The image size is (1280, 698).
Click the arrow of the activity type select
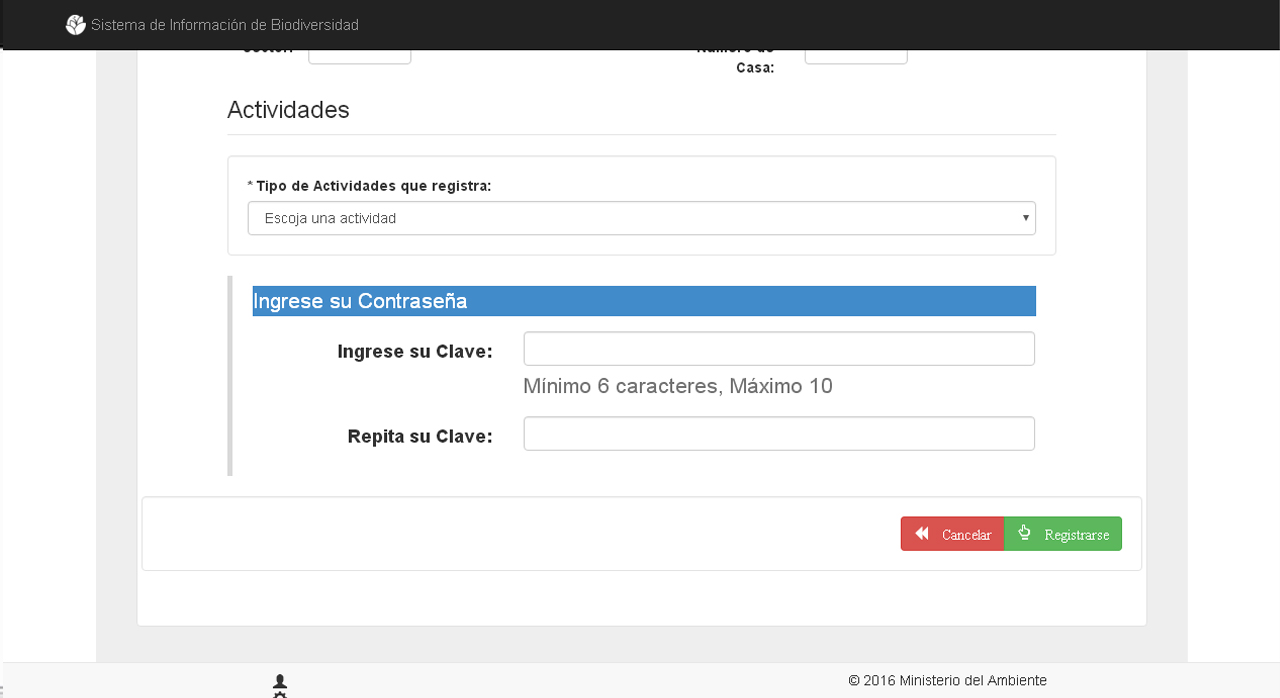tap(1025, 218)
